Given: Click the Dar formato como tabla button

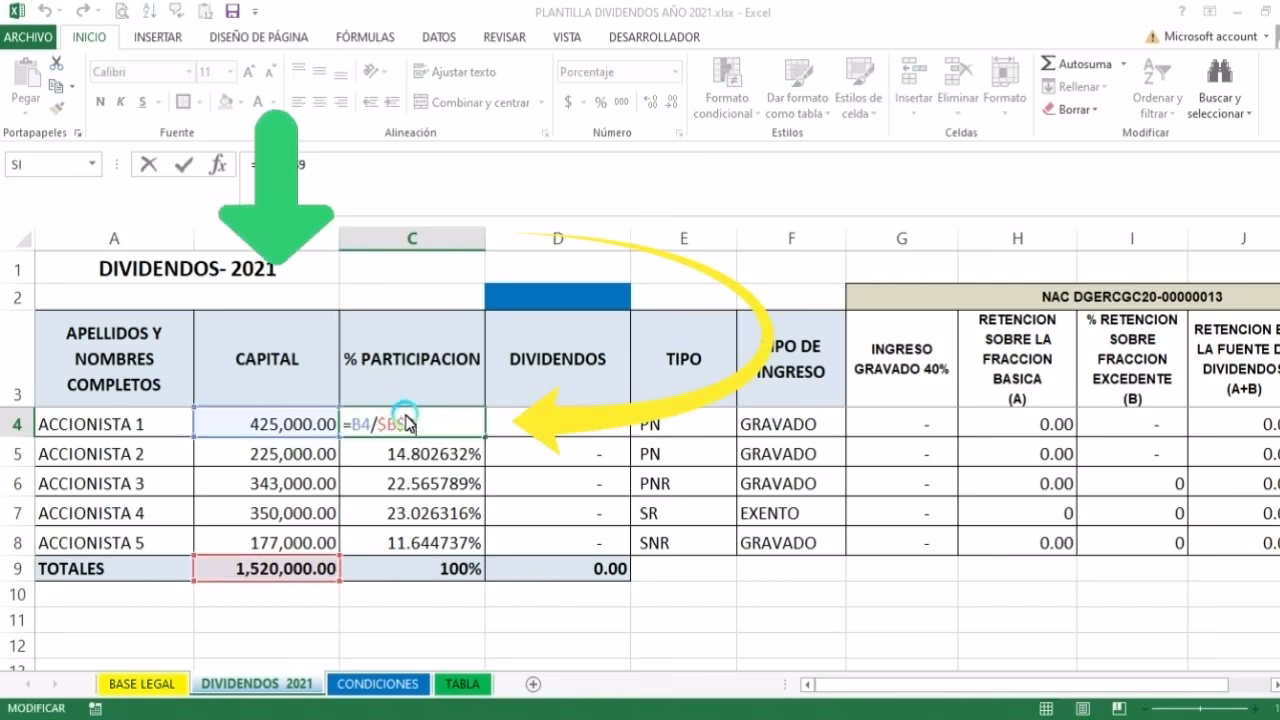Looking at the screenshot, I should (797, 88).
